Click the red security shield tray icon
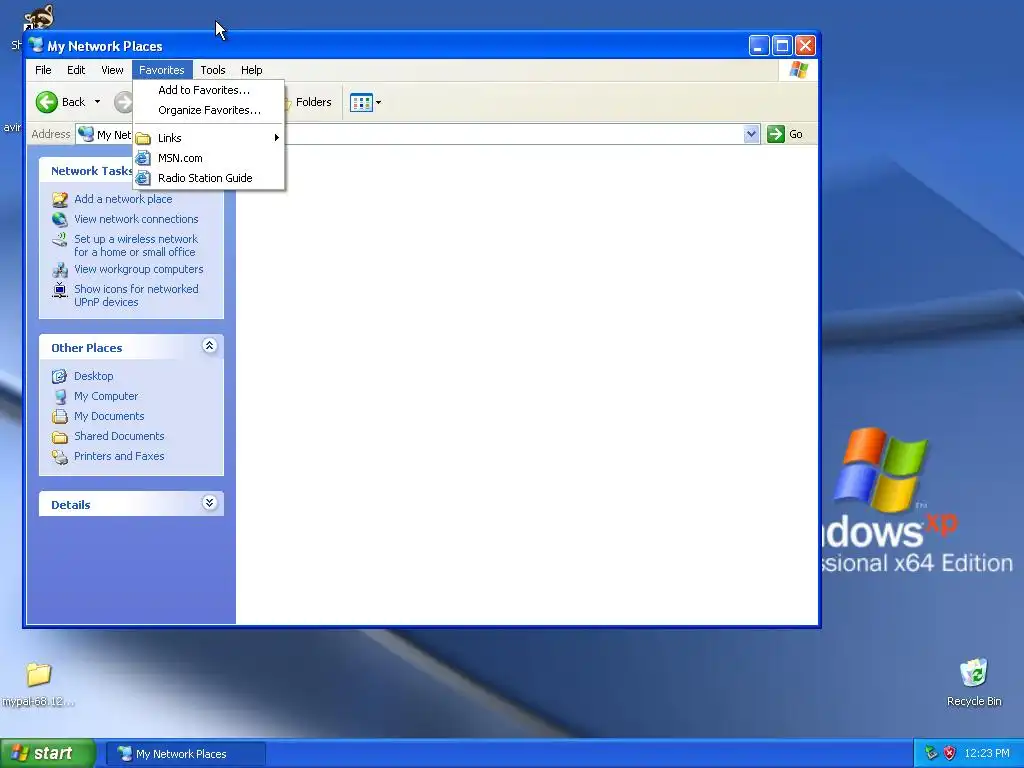Image resolution: width=1024 pixels, height=768 pixels. click(x=950, y=753)
